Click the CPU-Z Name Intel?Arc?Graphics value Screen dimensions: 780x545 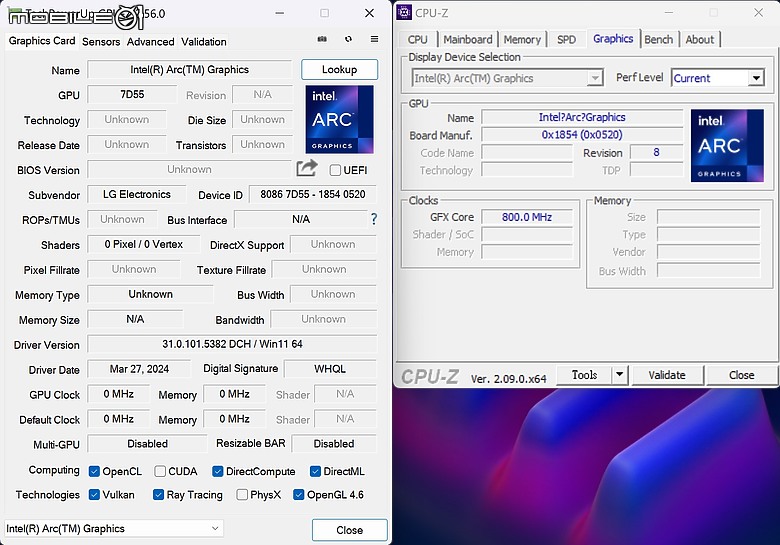[582, 117]
